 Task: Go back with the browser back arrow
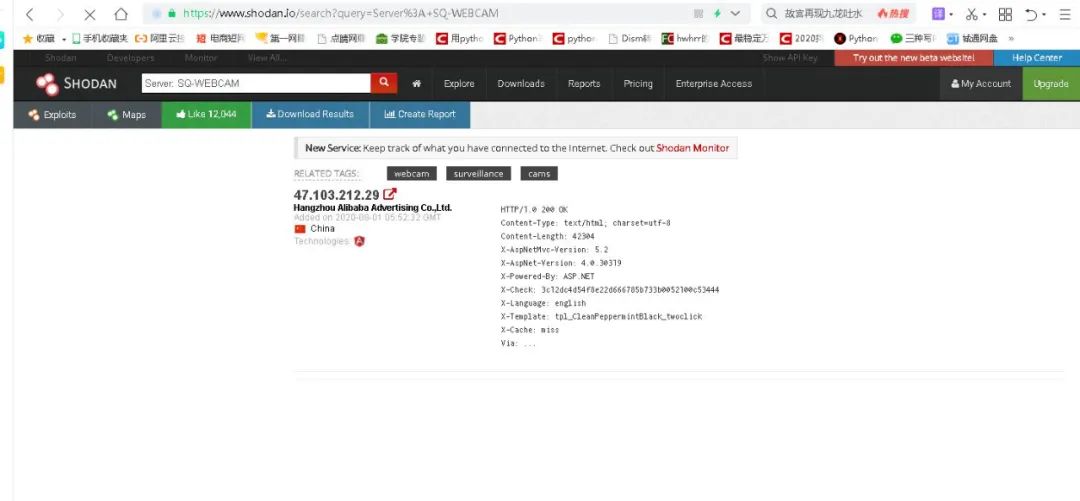(30, 14)
